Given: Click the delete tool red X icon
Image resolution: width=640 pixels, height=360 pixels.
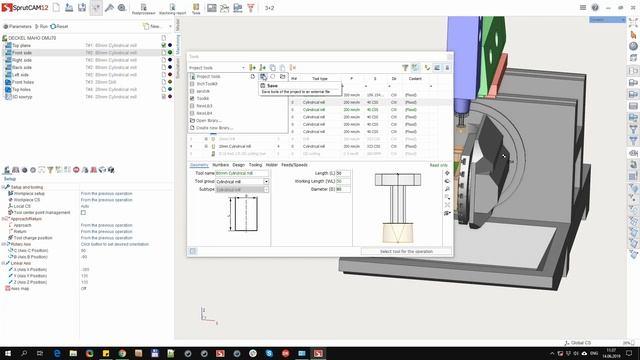Looking at the screenshot, I should pyautogui.click(x=293, y=68).
